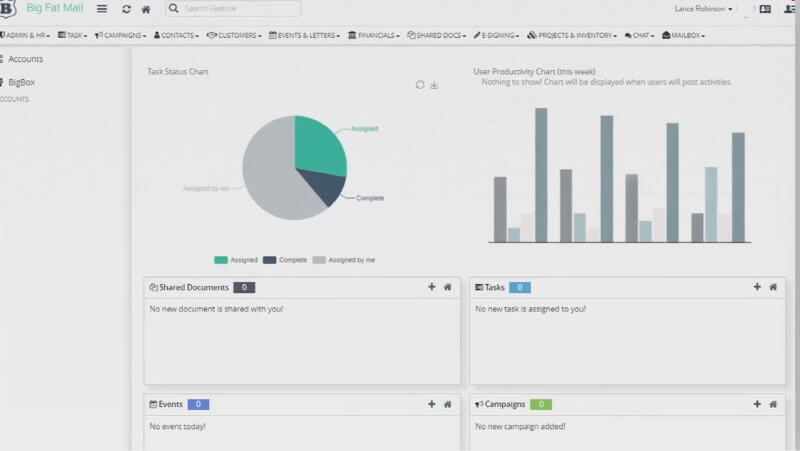800x451 pixels.
Task: Click 'No new document is shared with you!' text
Action: 216,309
